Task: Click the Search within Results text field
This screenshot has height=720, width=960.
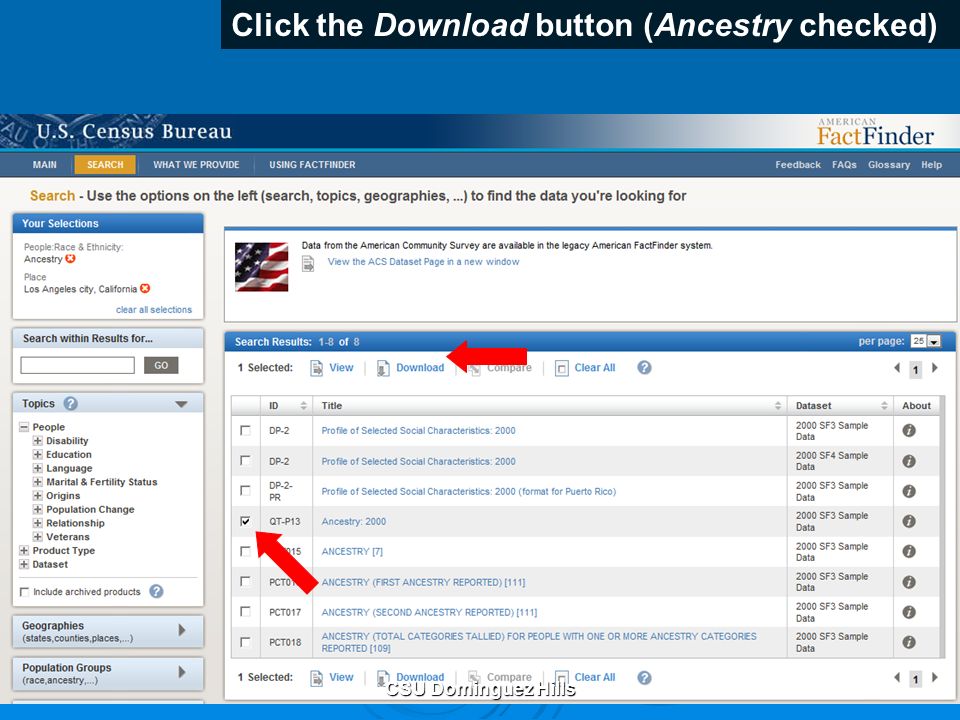Action: (x=77, y=366)
